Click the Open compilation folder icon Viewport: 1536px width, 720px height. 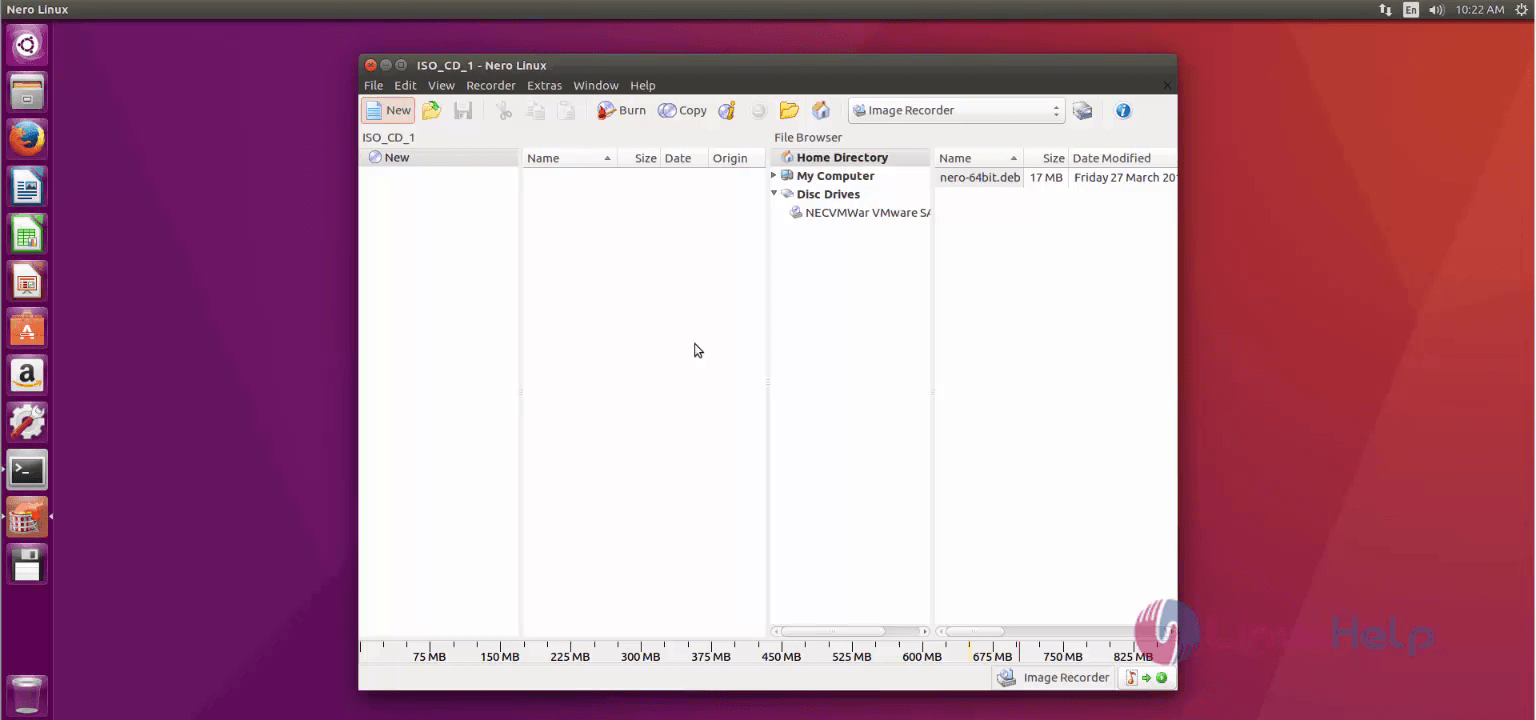point(431,110)
